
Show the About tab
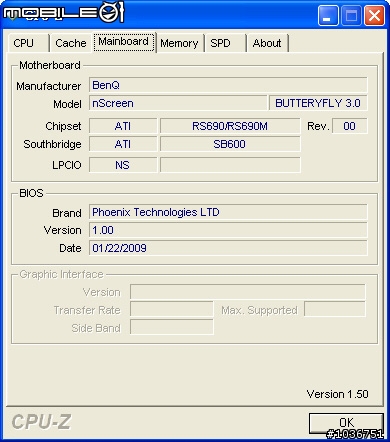click(267, 43)
